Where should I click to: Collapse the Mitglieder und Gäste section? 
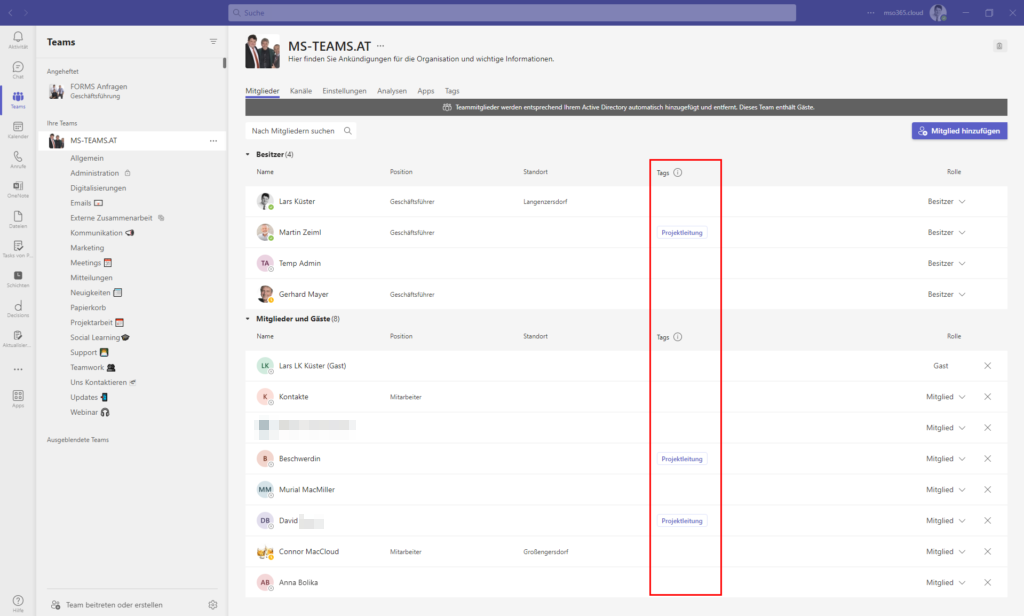248,319
